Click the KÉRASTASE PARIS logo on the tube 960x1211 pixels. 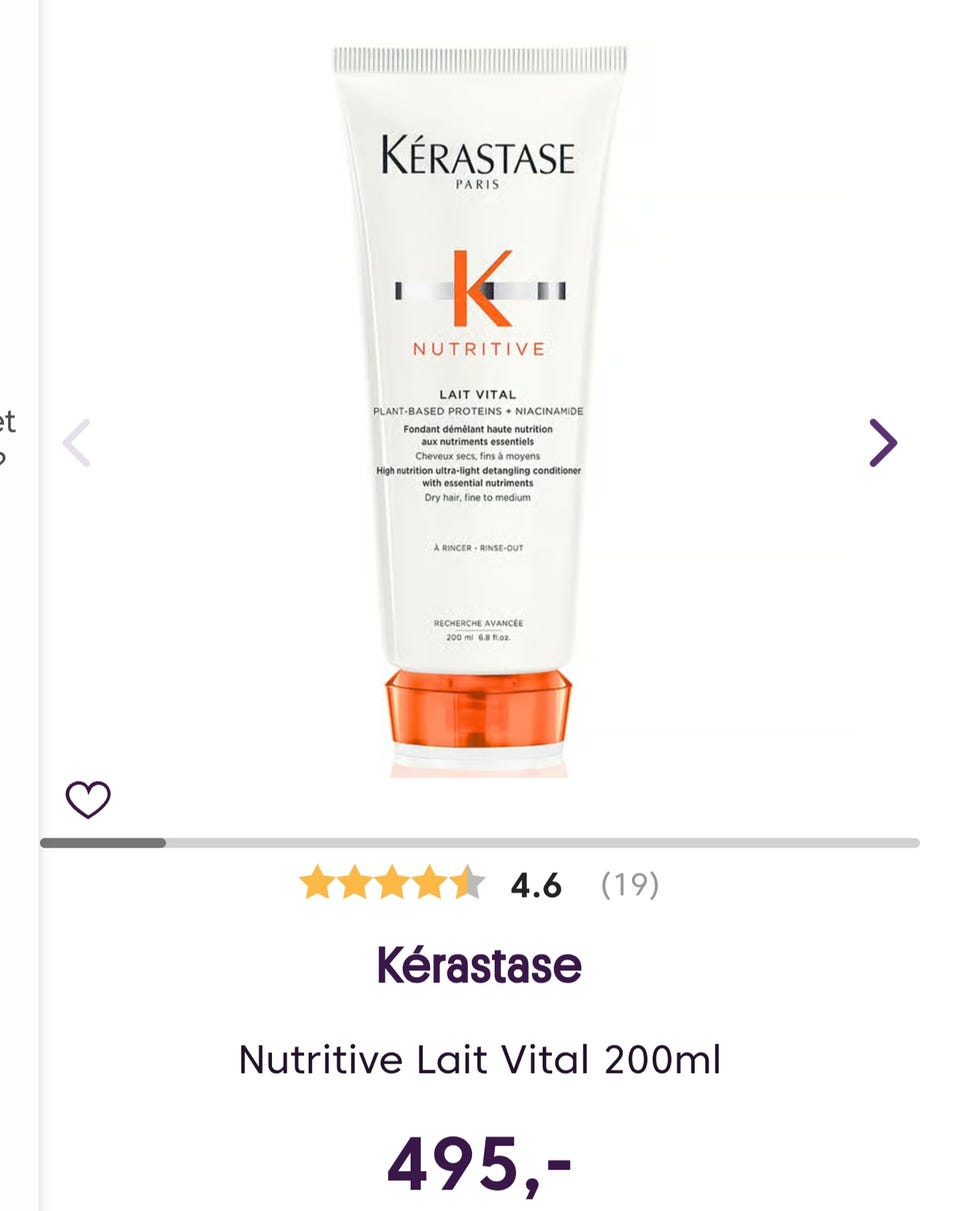pyautogui.click(x=478, y=163)
